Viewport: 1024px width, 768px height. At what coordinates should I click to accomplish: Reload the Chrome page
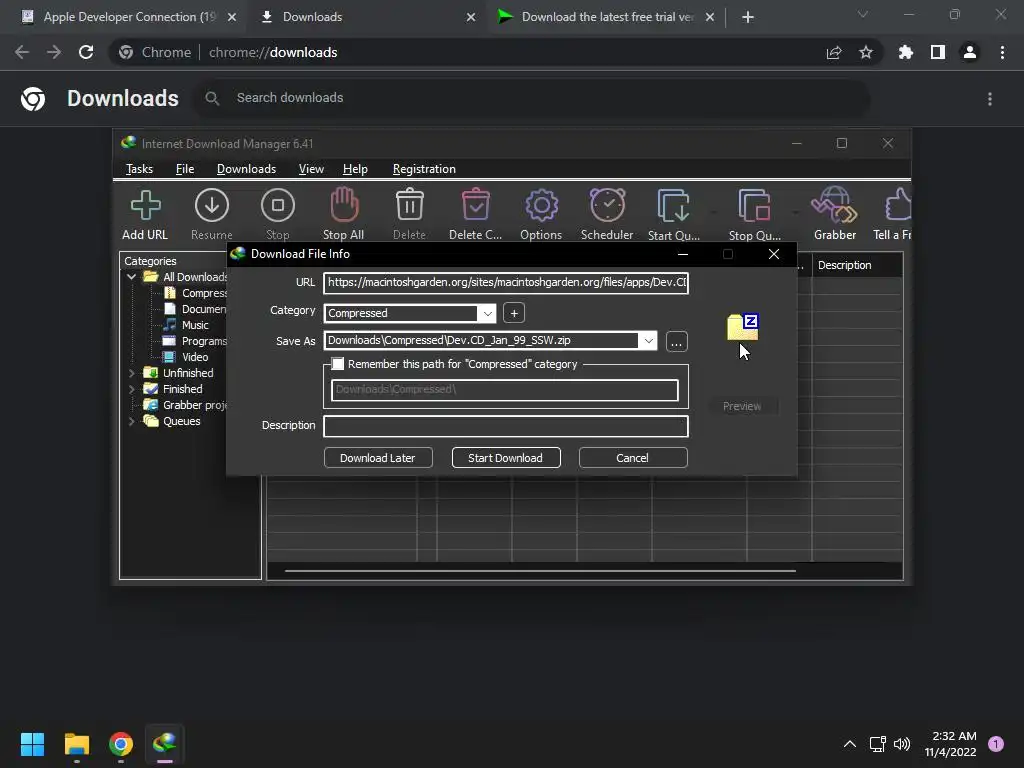click(x=86, y=52)
